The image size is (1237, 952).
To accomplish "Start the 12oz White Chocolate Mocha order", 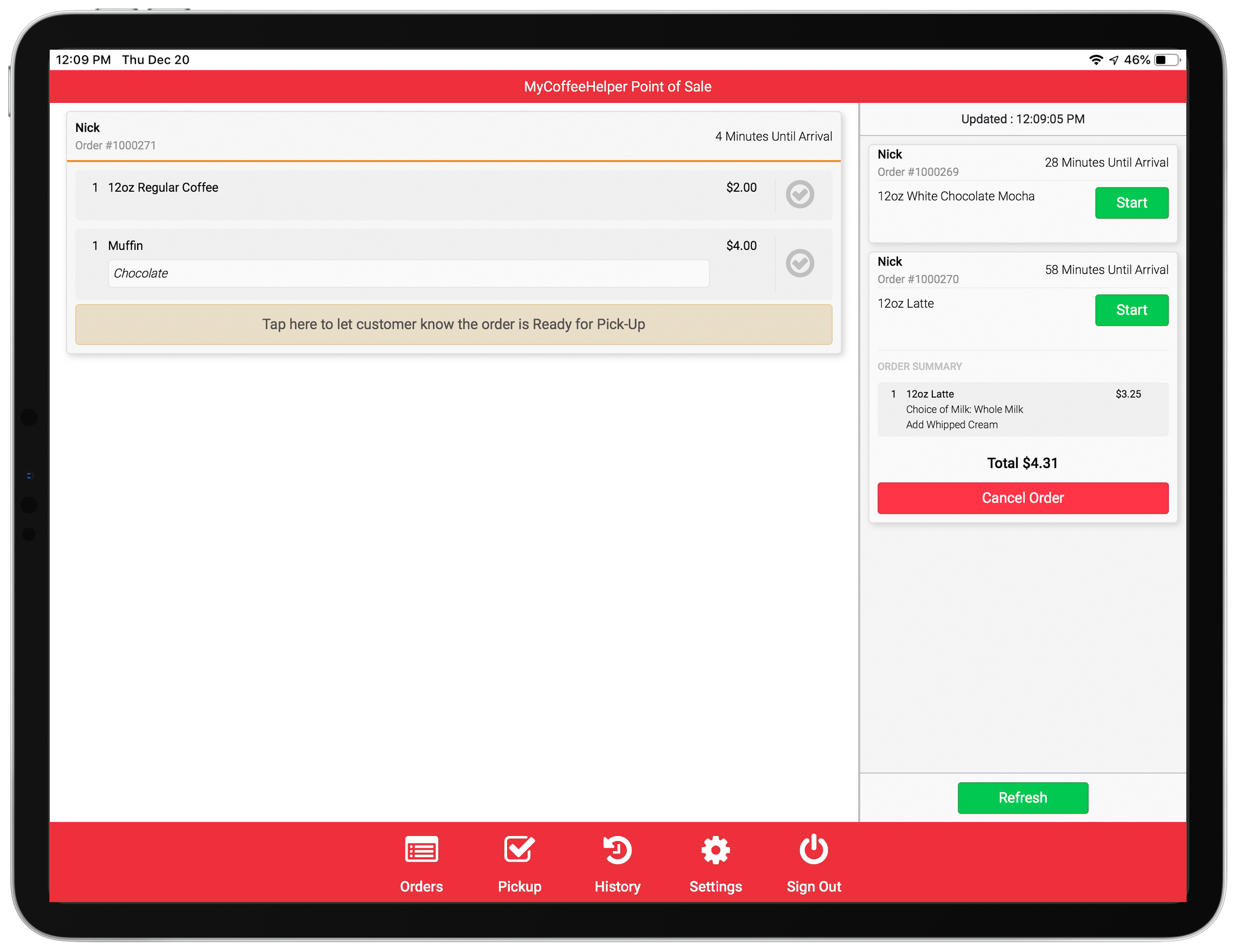I will pyautogui.click(x=1131, y=203).
